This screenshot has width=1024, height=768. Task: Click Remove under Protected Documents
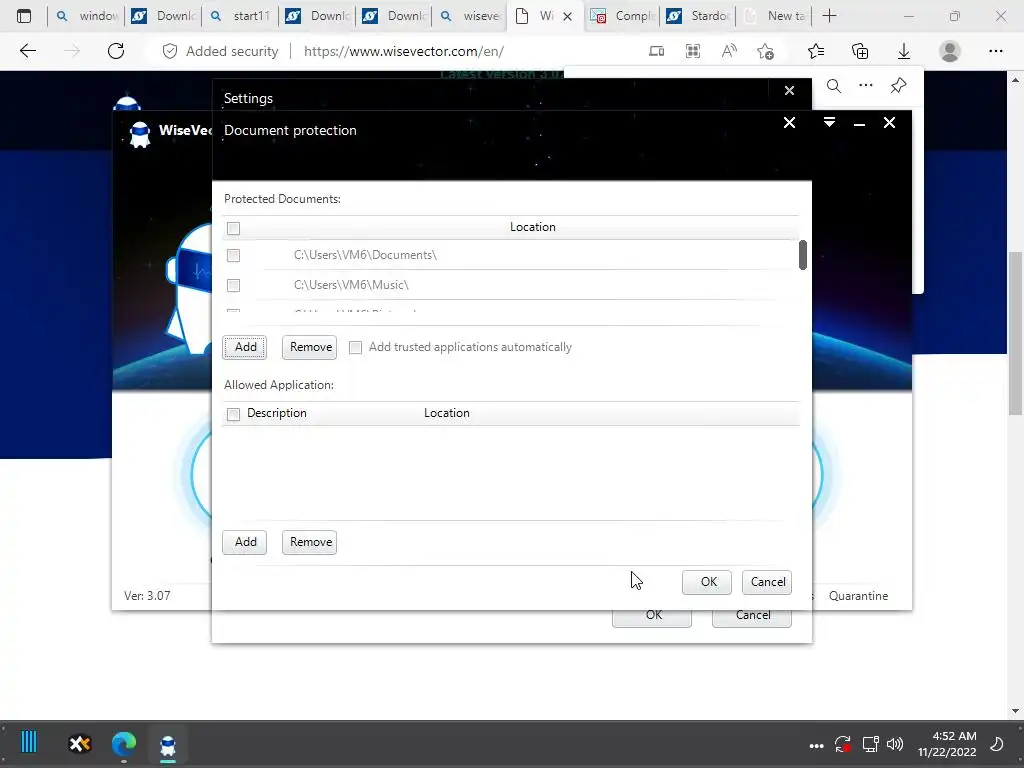(310, 347)
